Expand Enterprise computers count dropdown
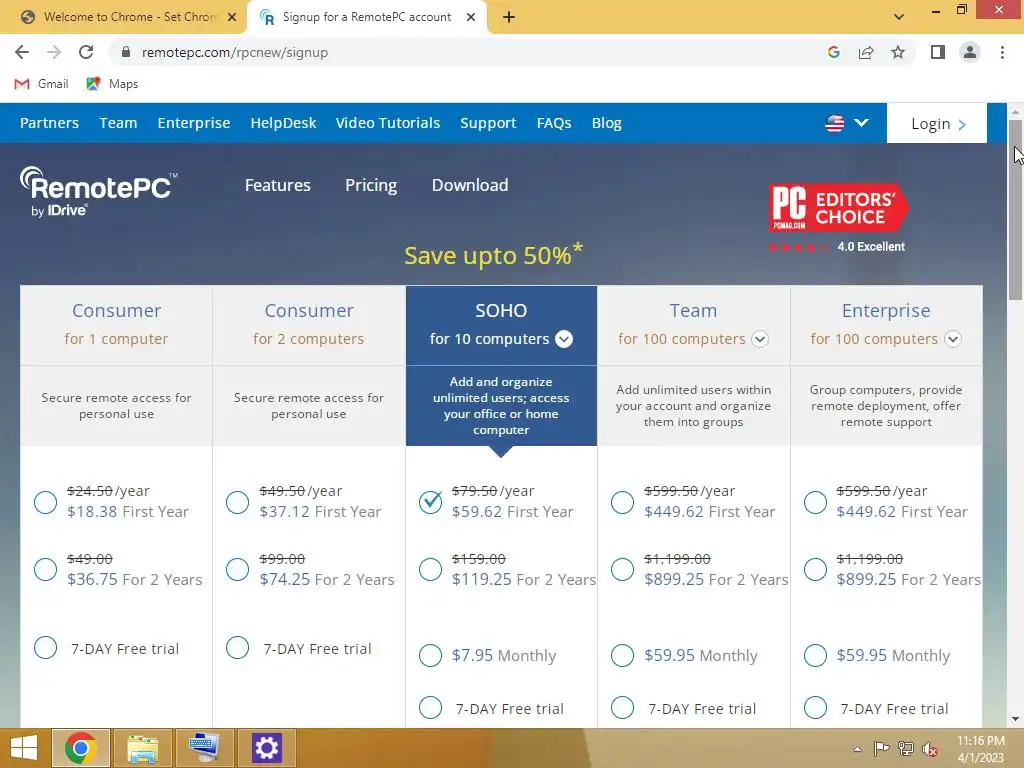 click(x=953, y=339)
